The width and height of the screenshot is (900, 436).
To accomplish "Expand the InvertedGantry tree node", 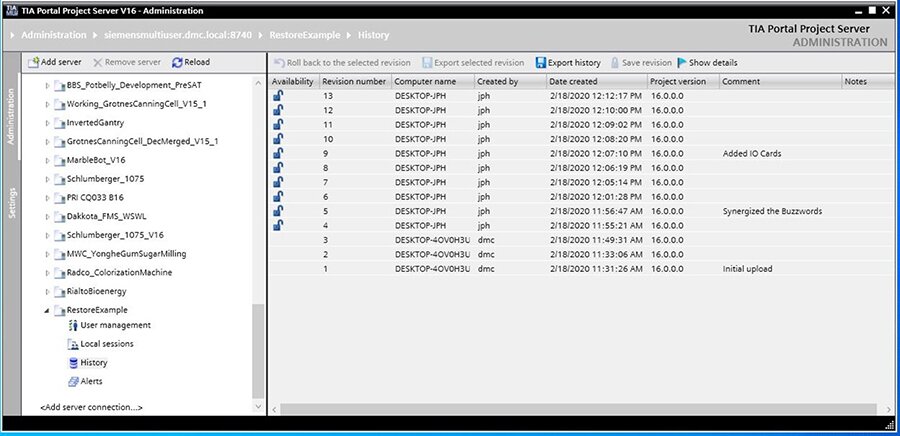I will [x=47, y=123].
